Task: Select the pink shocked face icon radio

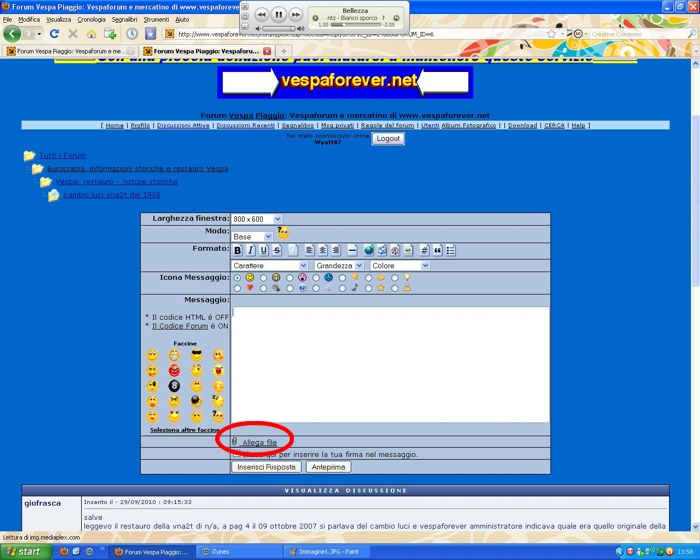Action: [290, 278]
